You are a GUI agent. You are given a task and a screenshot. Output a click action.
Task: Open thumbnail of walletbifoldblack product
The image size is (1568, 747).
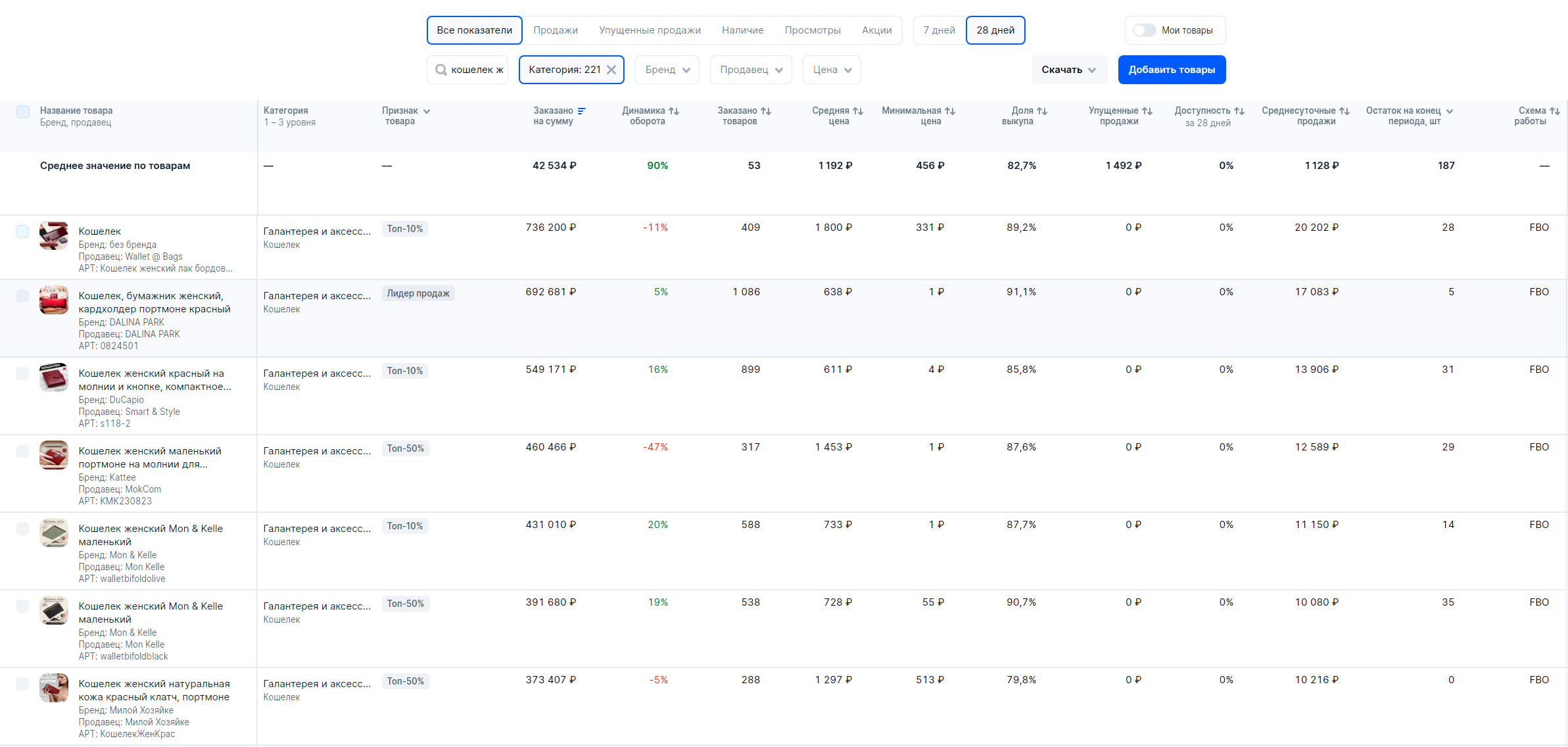tap(54, 610)
